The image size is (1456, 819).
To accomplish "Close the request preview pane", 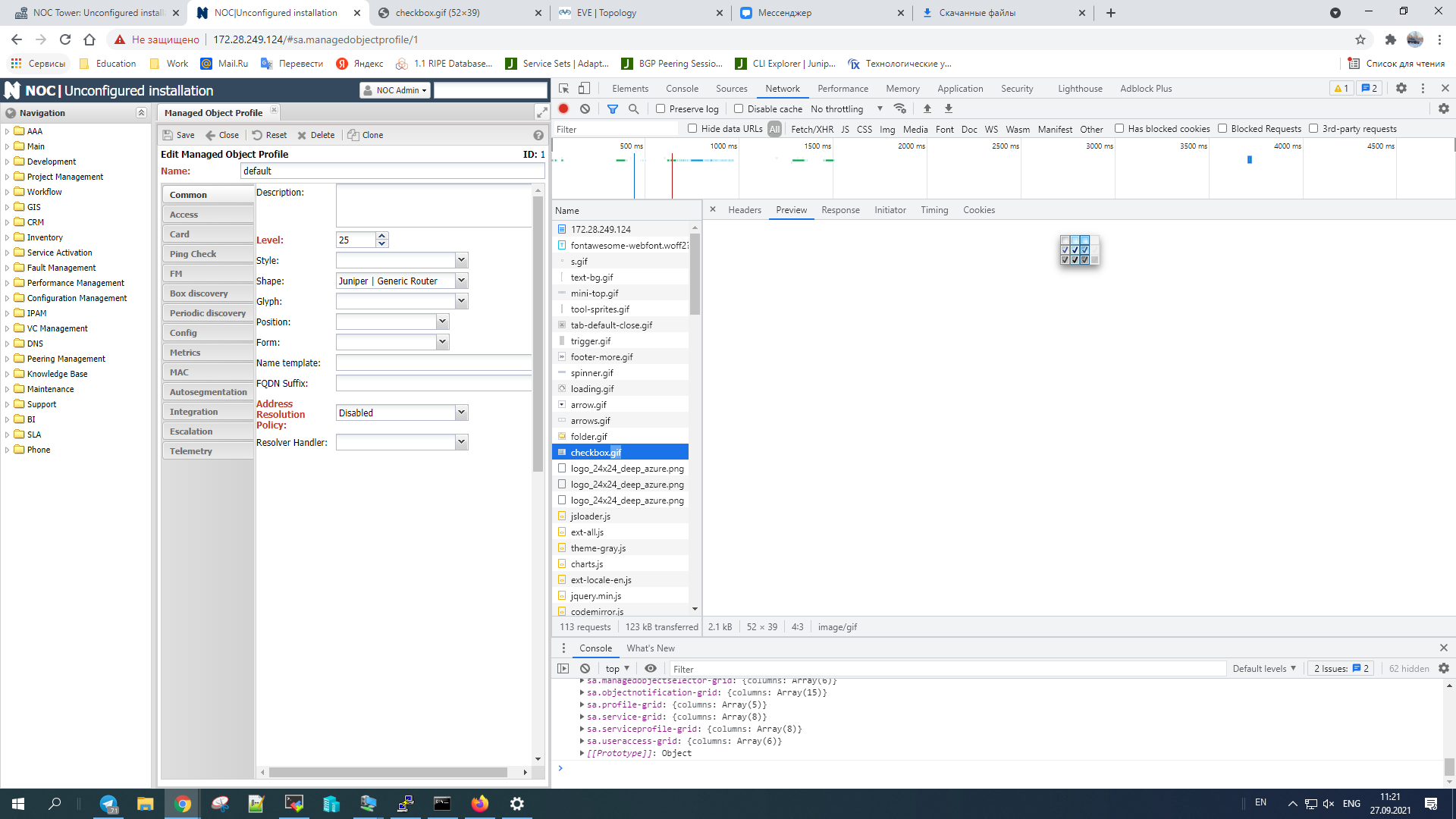I will tap(713, 209).
